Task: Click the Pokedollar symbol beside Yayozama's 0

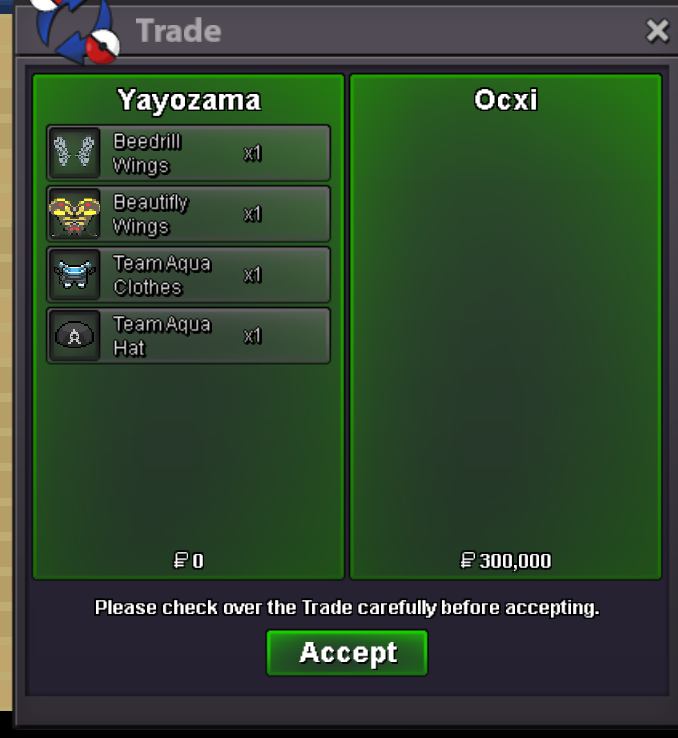Action: click(181, 561)
